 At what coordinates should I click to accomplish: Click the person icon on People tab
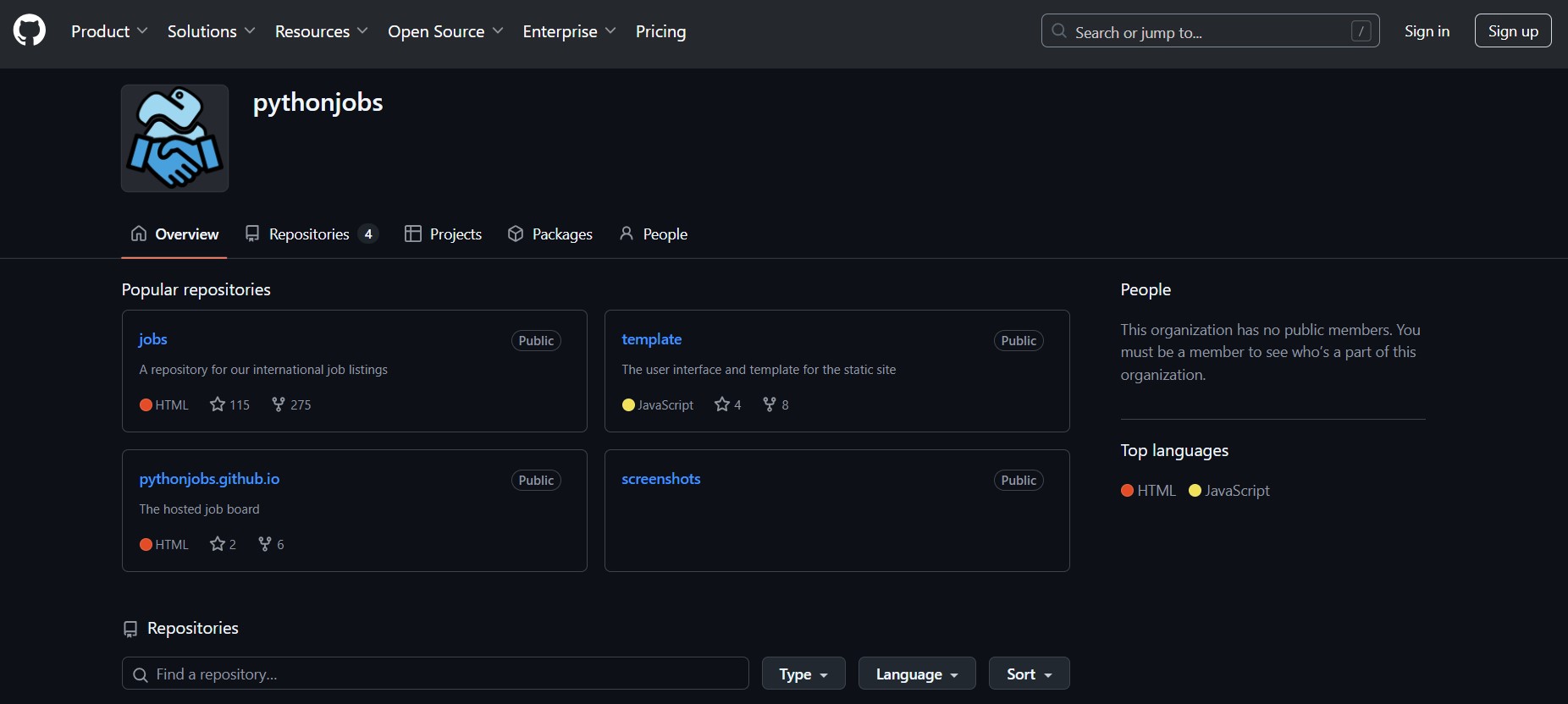coord(627,234)
